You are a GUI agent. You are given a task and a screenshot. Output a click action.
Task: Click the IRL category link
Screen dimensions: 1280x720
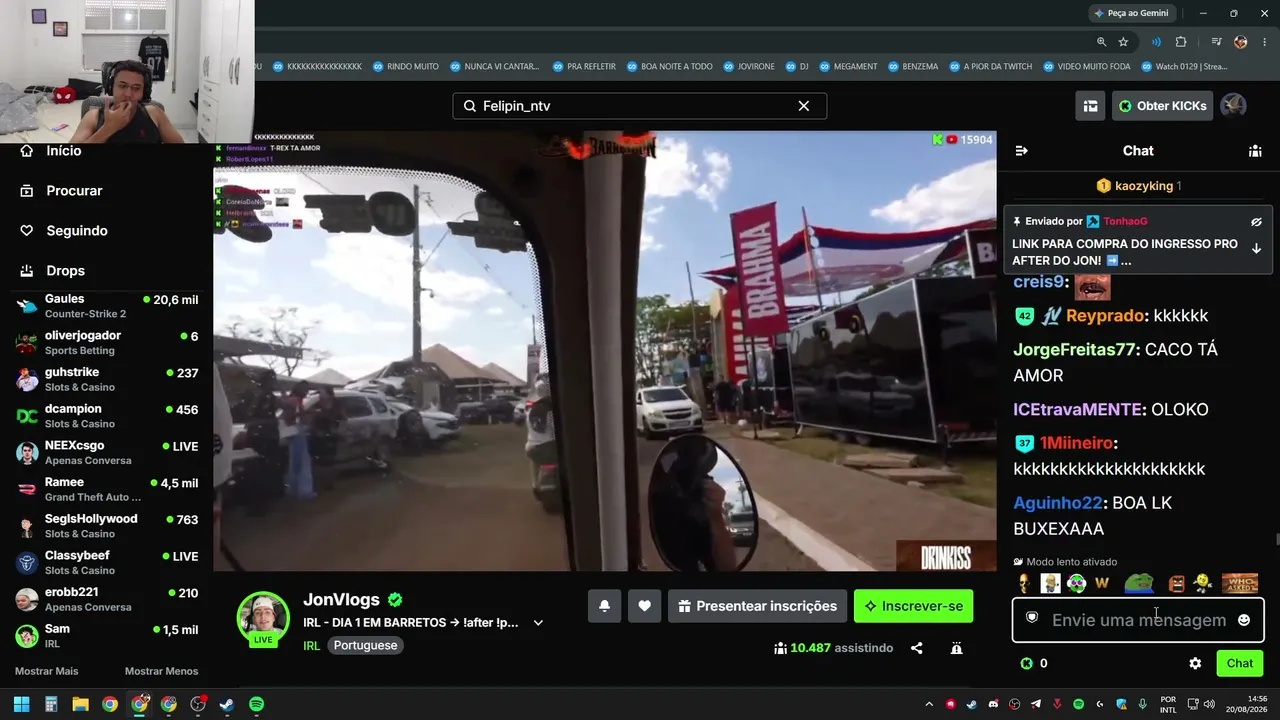[311, 646]
